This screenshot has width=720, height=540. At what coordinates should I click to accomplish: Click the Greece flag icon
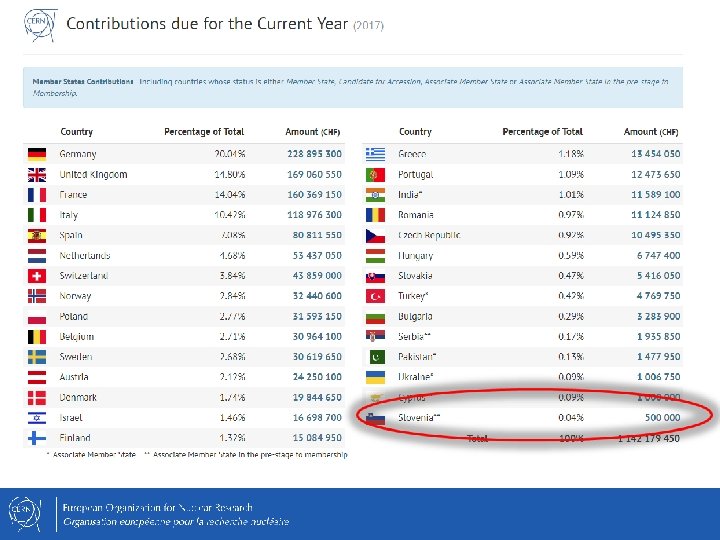pos(375,154)
